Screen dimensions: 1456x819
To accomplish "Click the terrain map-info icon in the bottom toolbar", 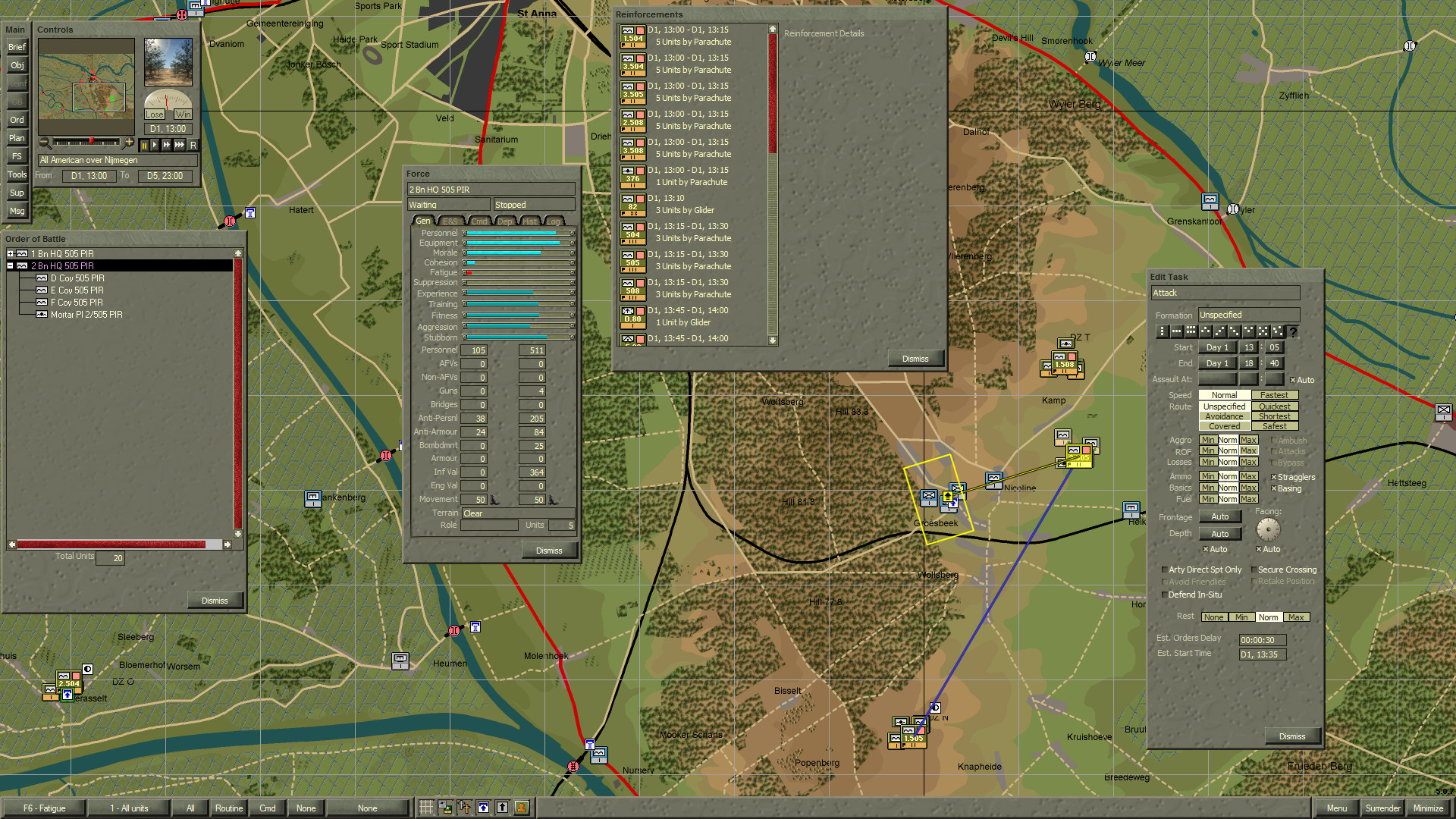I will tap(445, 808).
